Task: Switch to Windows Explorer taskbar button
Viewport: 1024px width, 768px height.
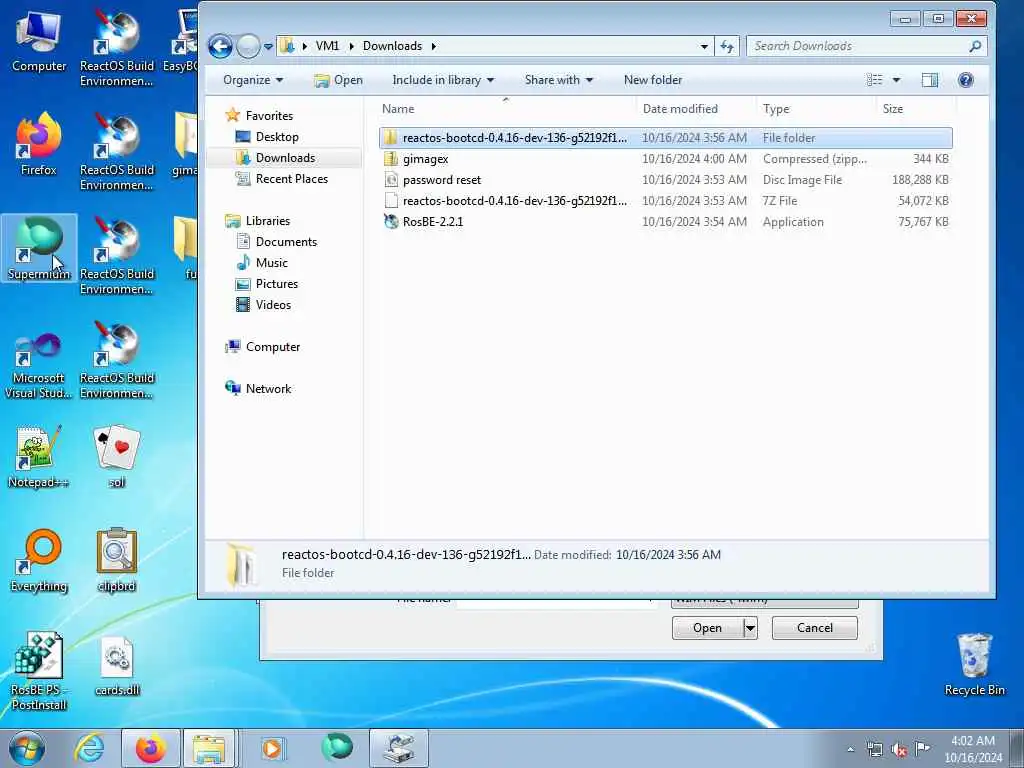Action: (208, 748)
